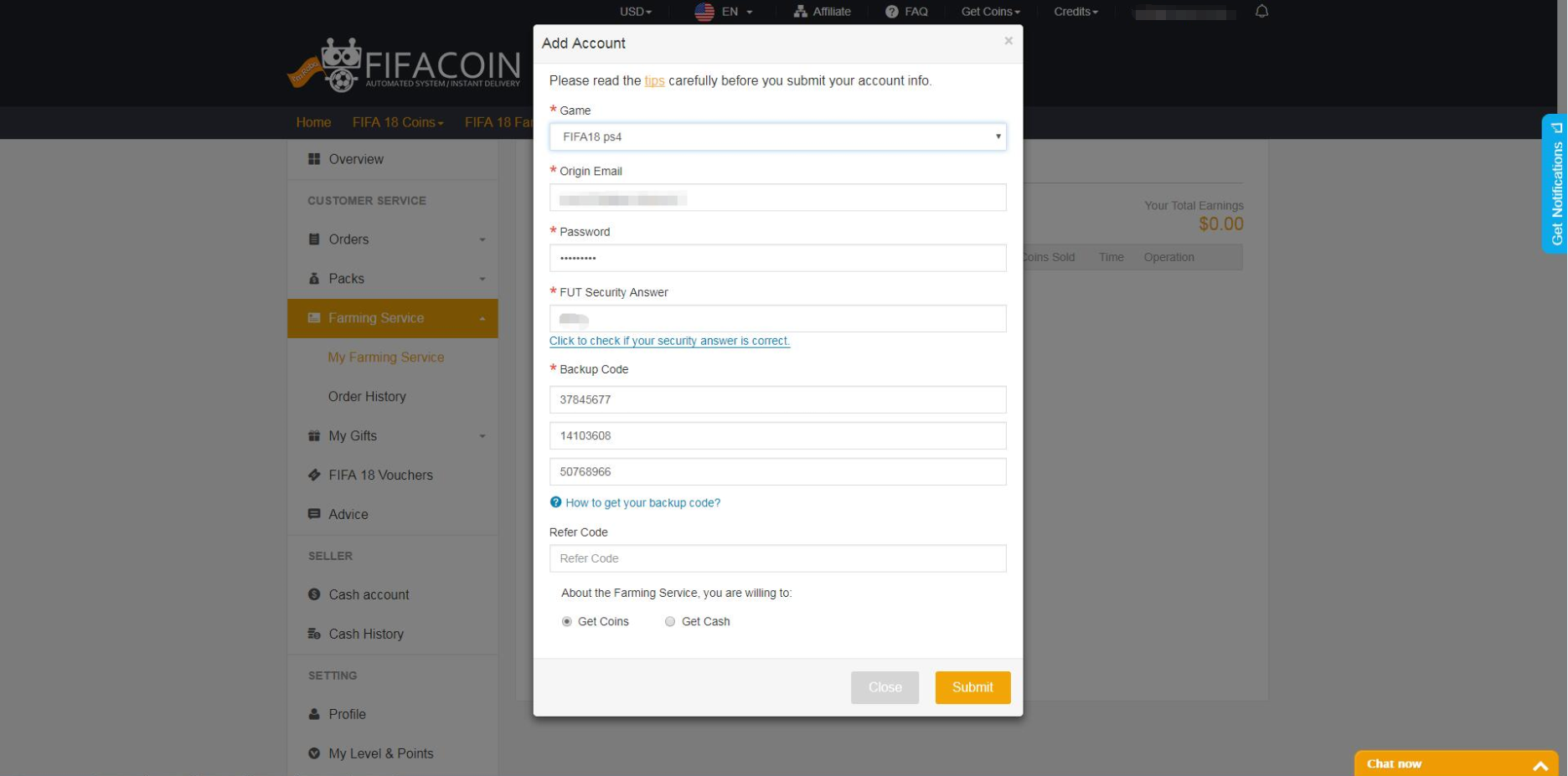This screenshot has height=776, width=1568.
Task: Open the Credits dropdown
Action: [1075, 12]
